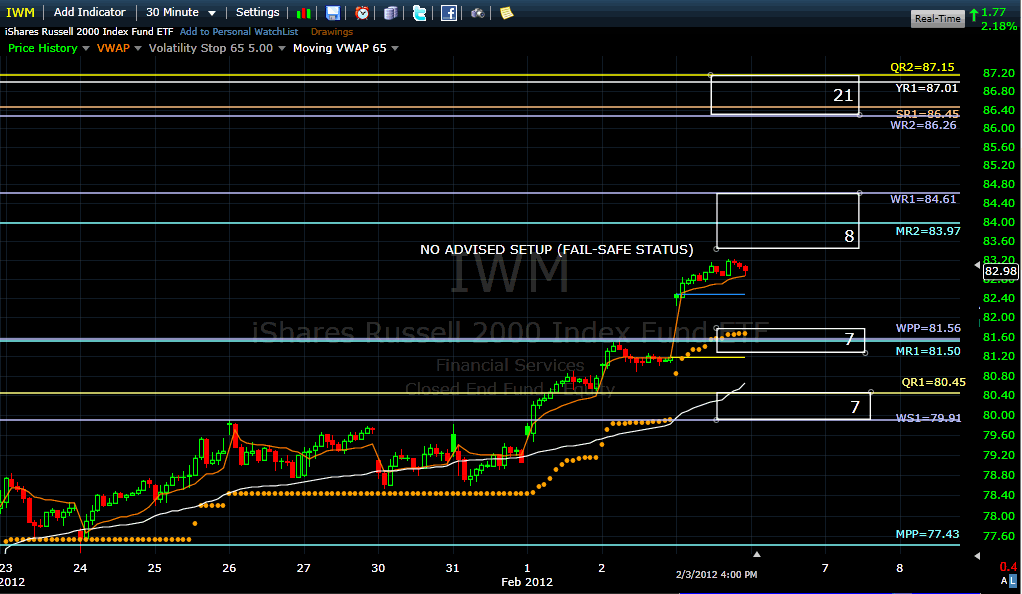The height and width of the screenshot is (594, 1022).
Task: Click the 2.18% percent change value
Action: coord(999,26)
